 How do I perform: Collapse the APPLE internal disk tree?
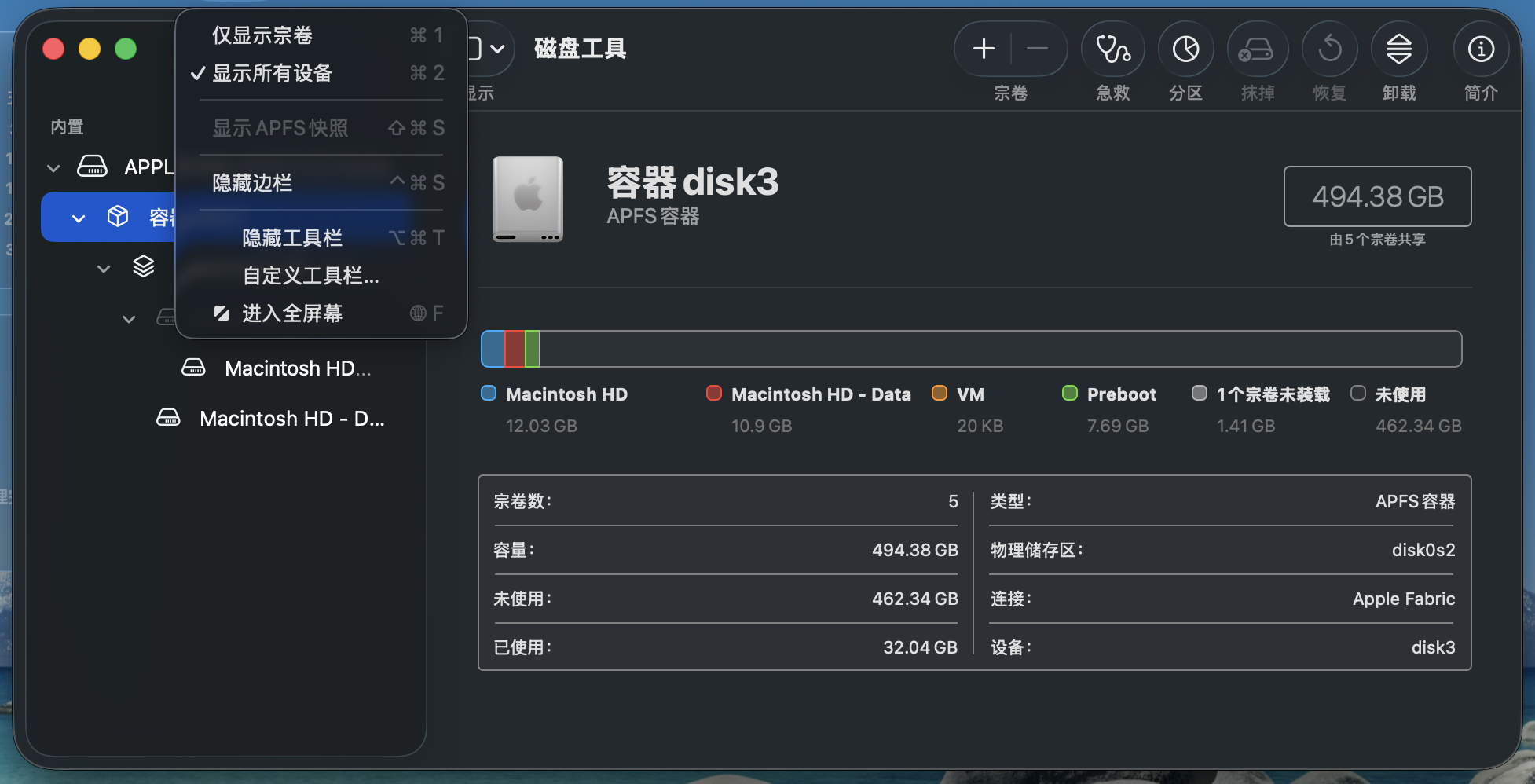[x=53, y=168]
